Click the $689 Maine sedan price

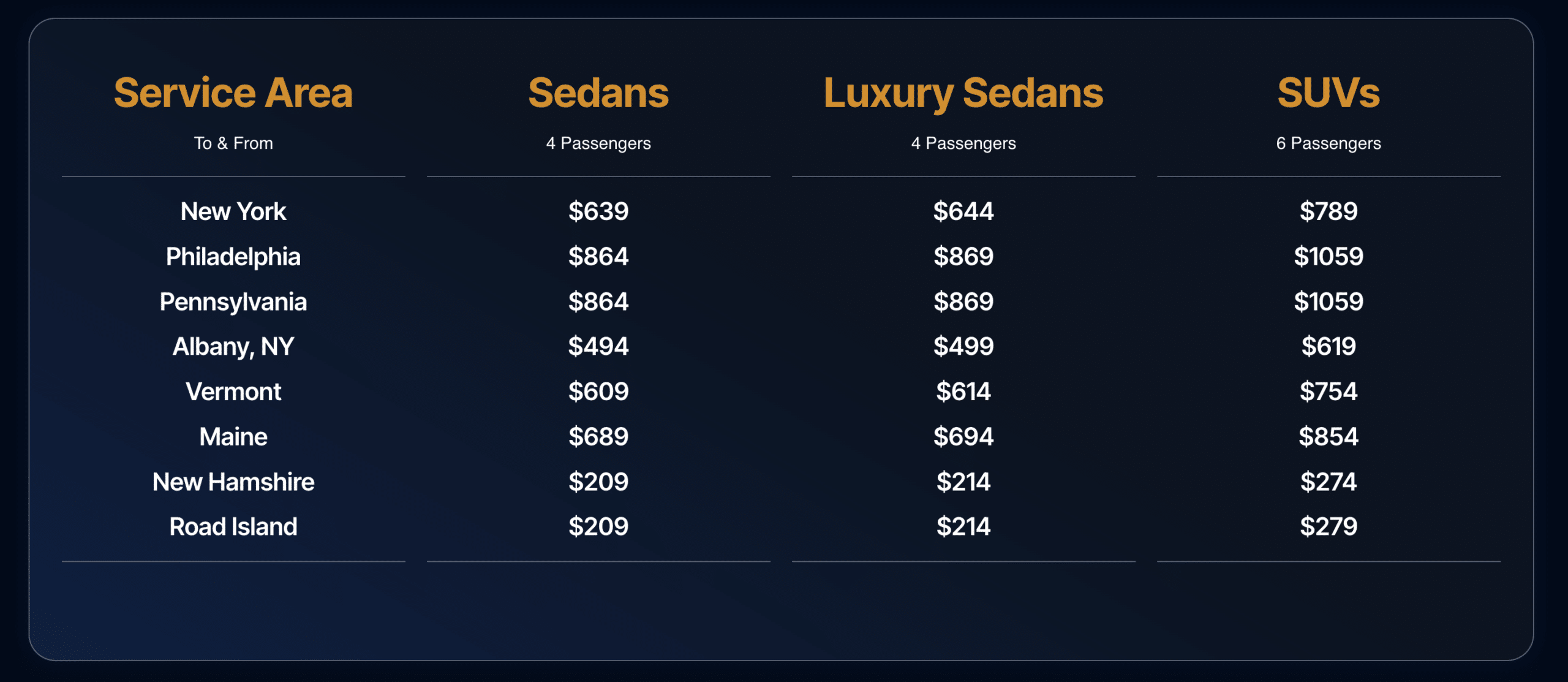pyautogui.click(x=598, y=437)
